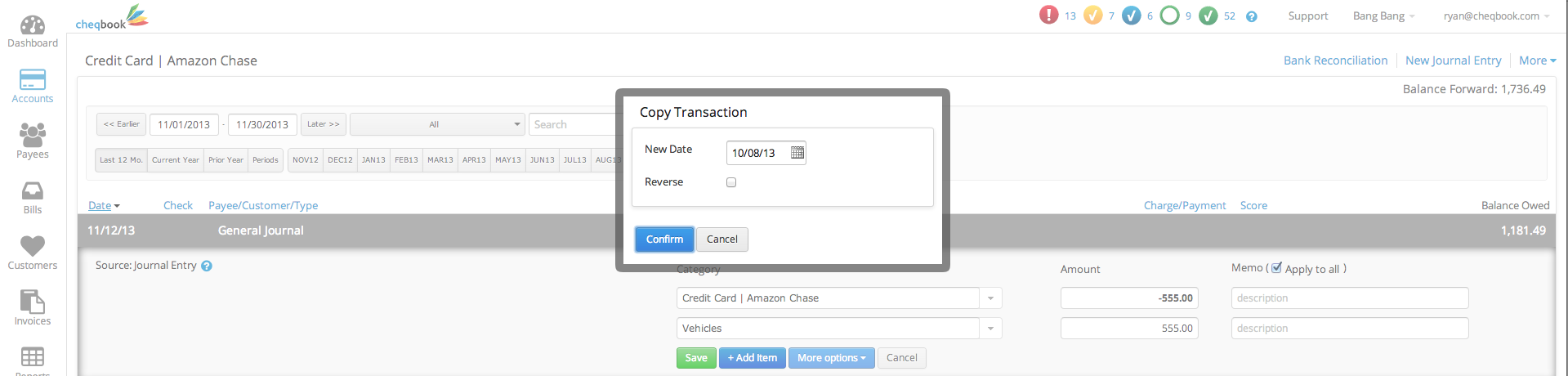Screen dimensions: 1568x376
Task: Click the calendar icon beside New Date
Action: (797, 153)
